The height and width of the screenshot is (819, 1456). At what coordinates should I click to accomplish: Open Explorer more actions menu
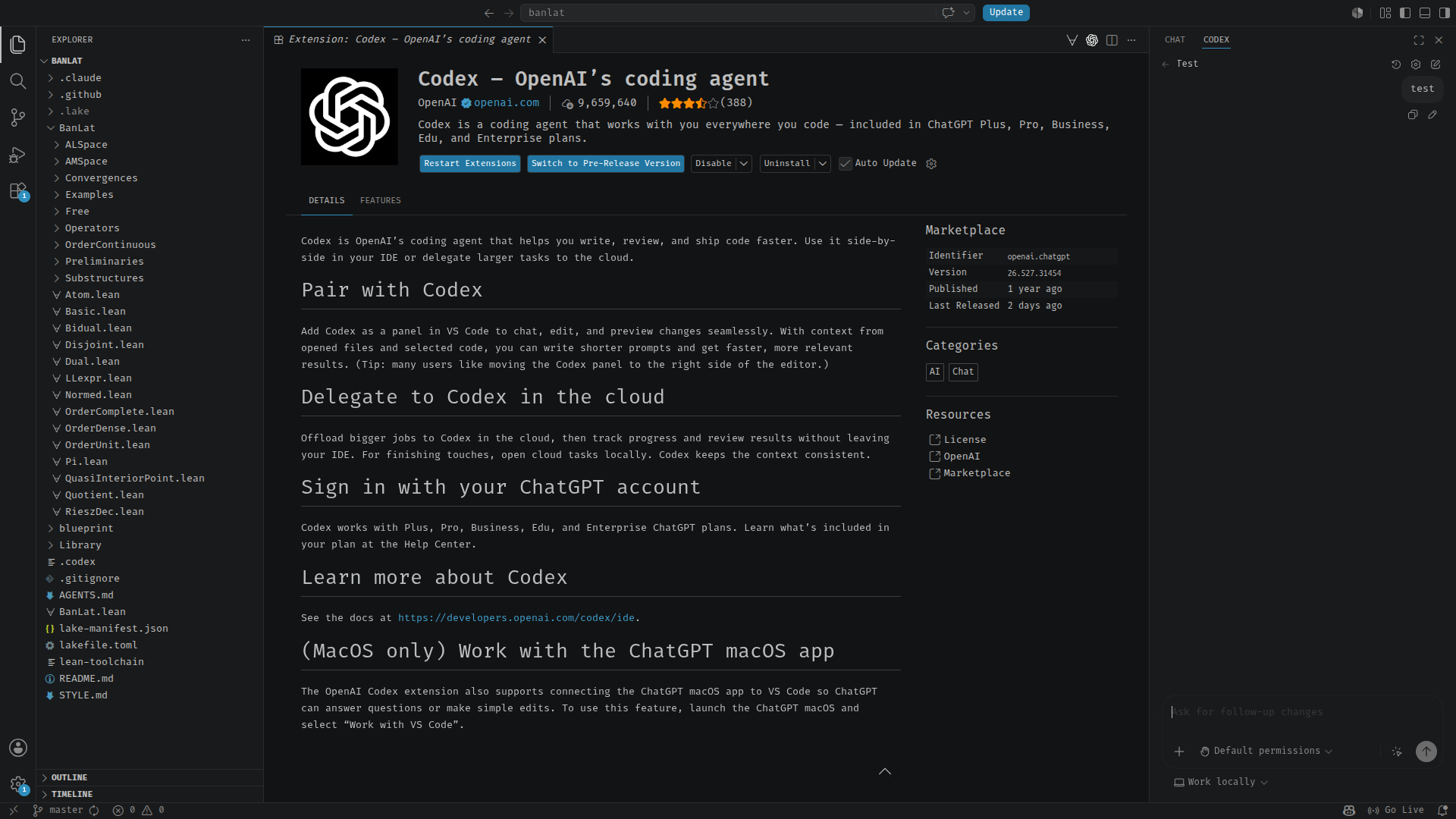click(246, 40)
